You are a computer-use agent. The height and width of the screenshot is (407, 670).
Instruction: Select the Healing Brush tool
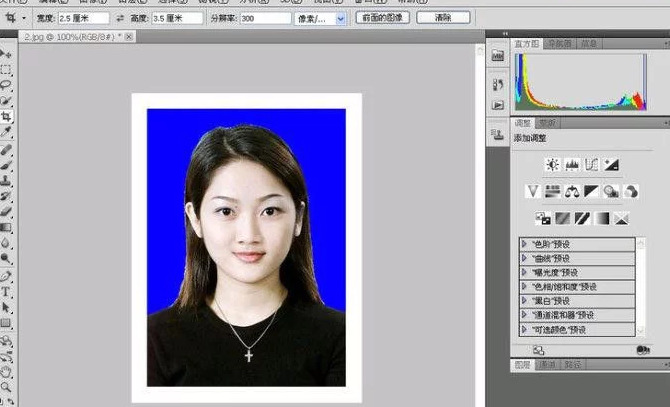(x=6, y=149)
